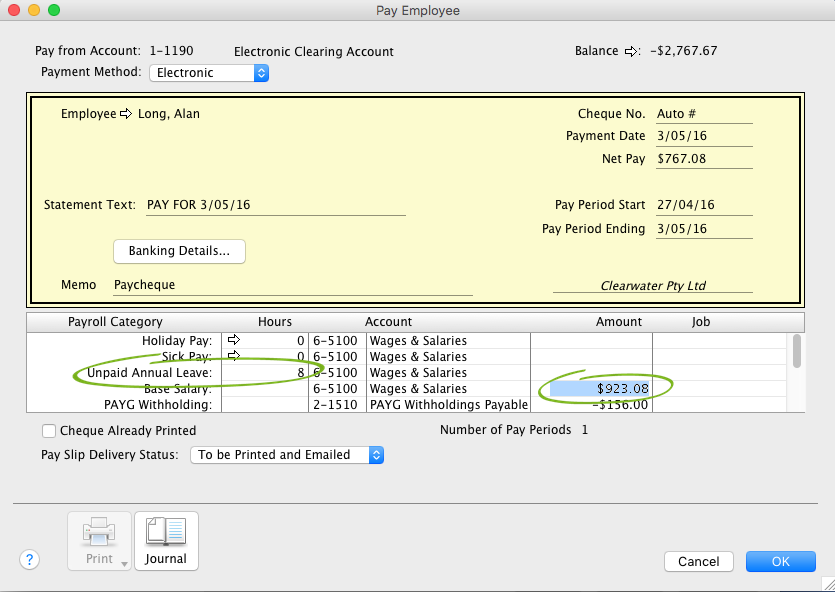Click the Journal icon button
Screen dimensions: 835x592
pos(166,541)
